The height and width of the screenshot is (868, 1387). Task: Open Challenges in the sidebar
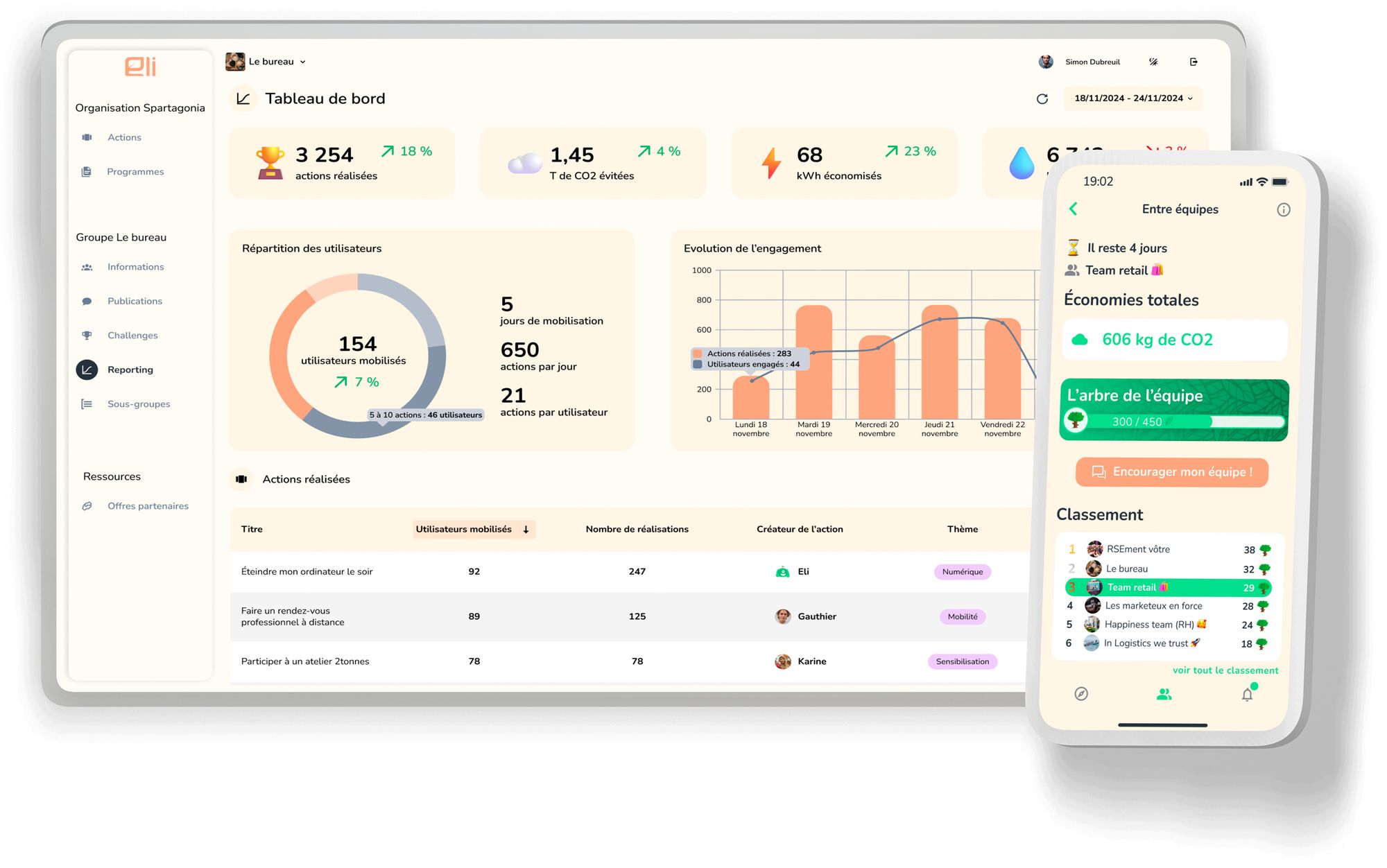pos(132,336)
